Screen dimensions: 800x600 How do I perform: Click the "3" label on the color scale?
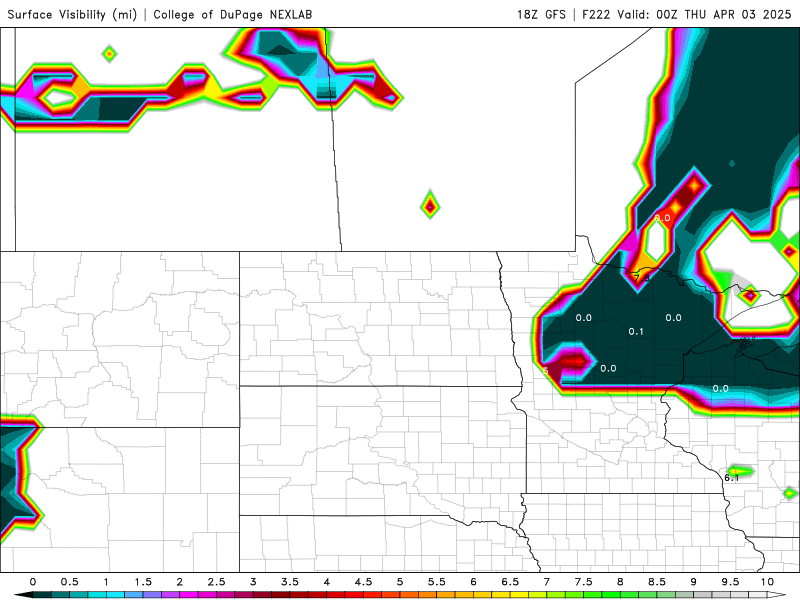(253, 582)
